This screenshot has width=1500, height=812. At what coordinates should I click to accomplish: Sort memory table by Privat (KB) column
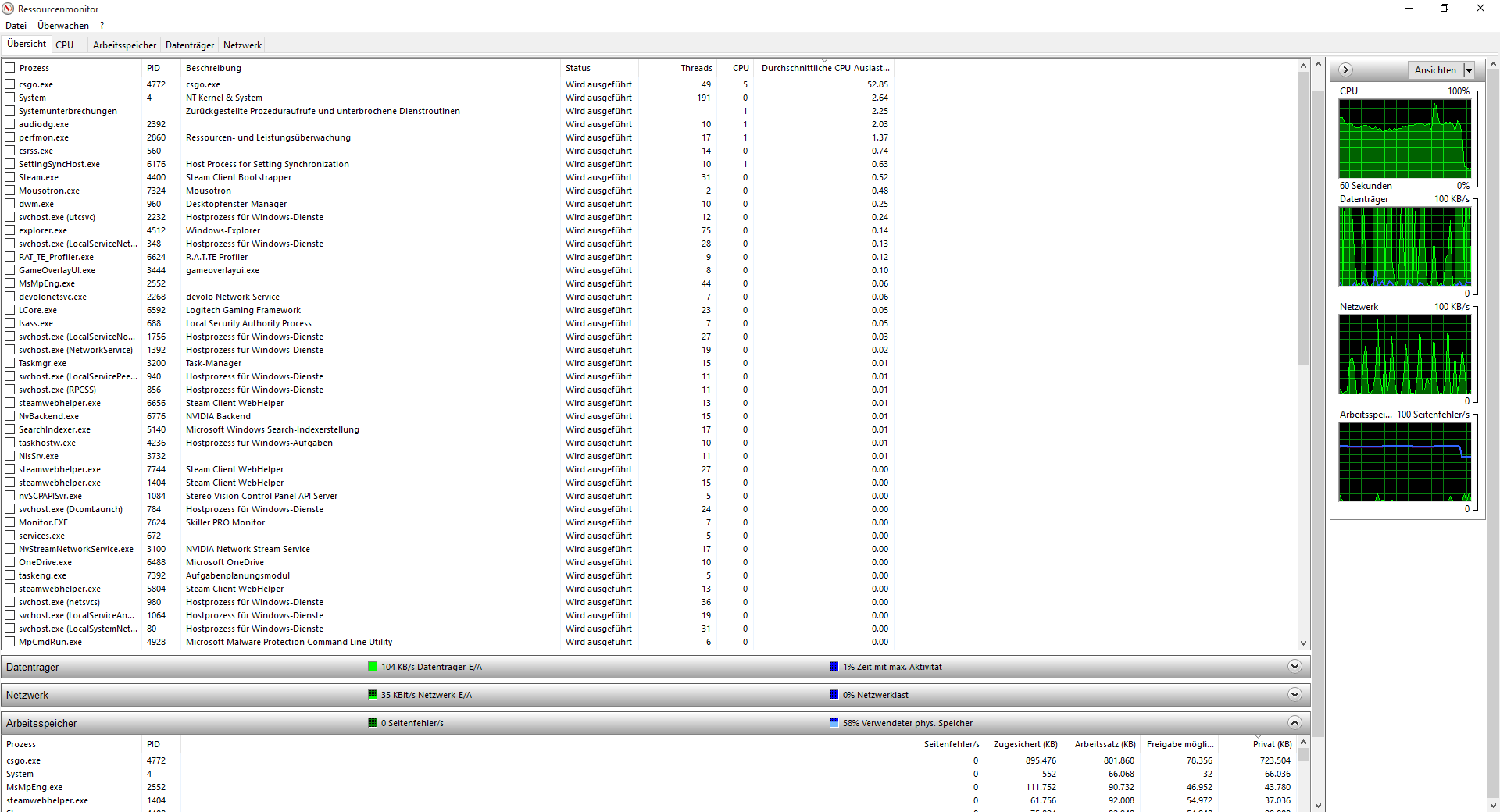[1257, 744]
